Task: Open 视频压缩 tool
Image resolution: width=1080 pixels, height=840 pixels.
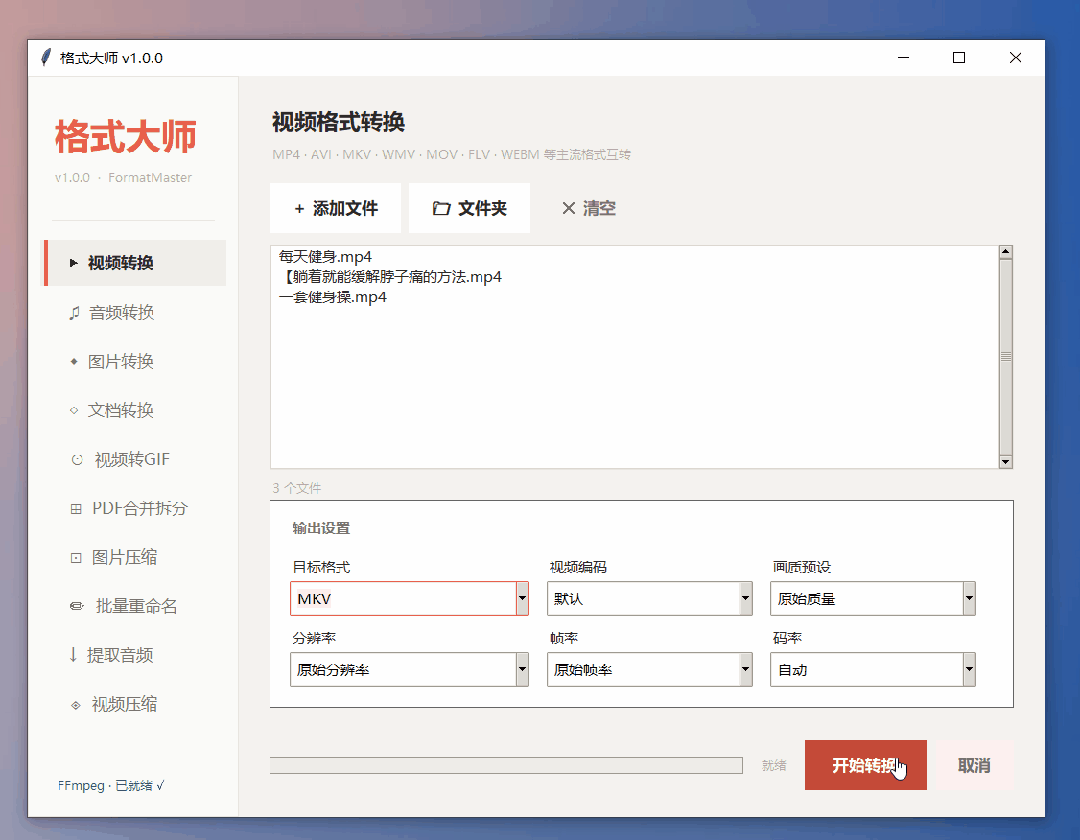Action: tap(135, 704)
